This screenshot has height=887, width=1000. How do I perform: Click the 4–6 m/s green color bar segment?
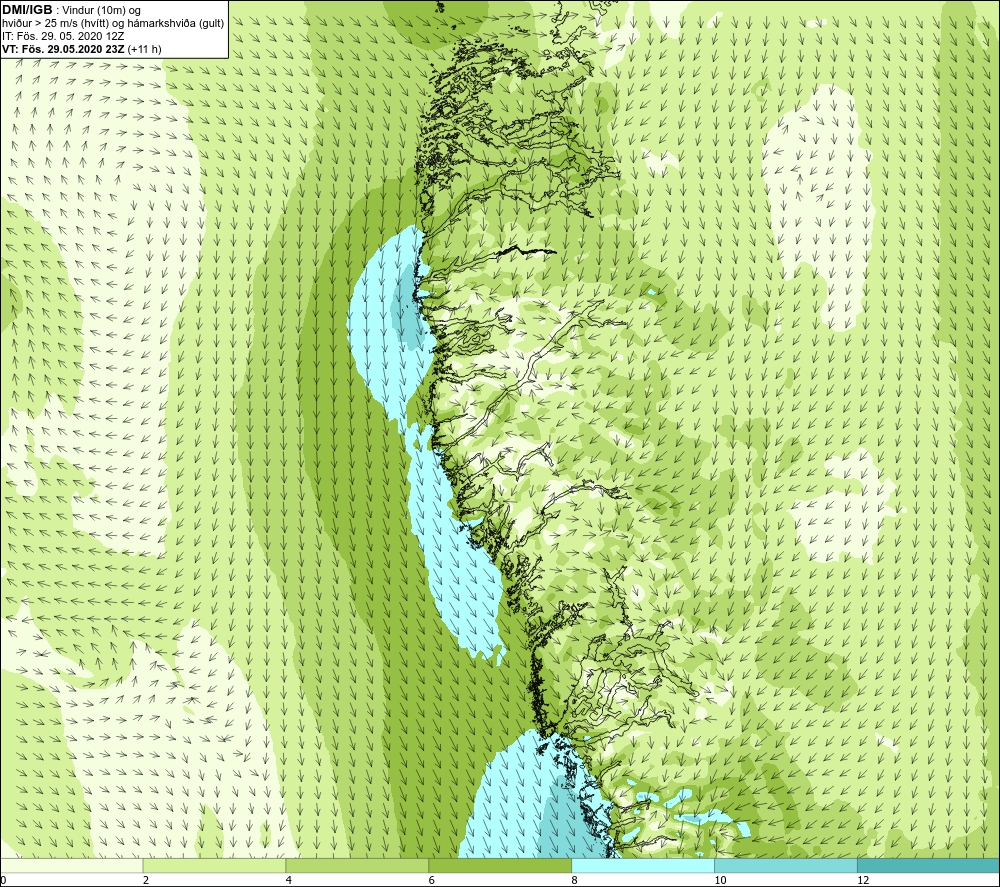[x=357, y=865]
